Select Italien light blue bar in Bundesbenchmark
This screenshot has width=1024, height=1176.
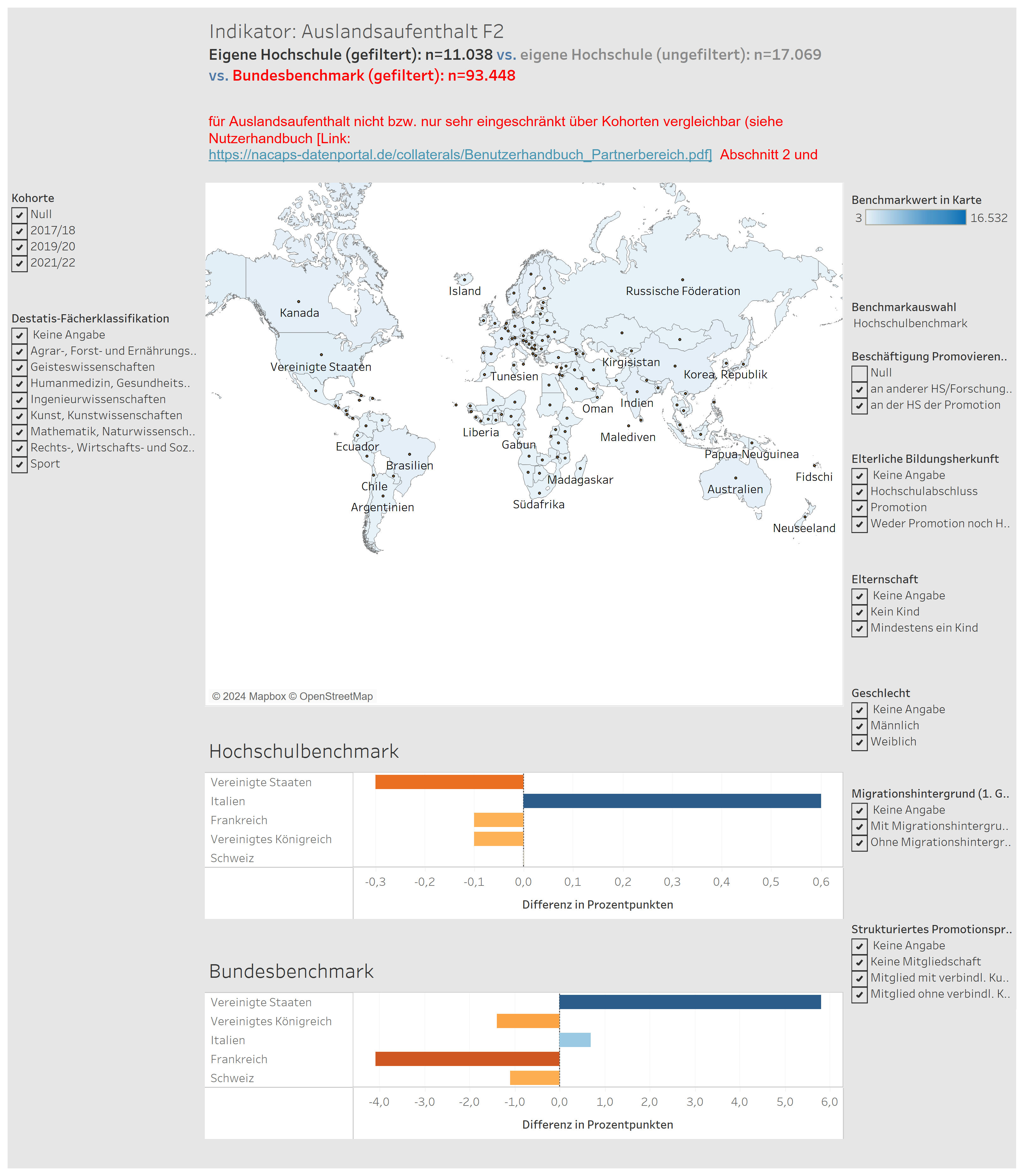(575, 1040)
